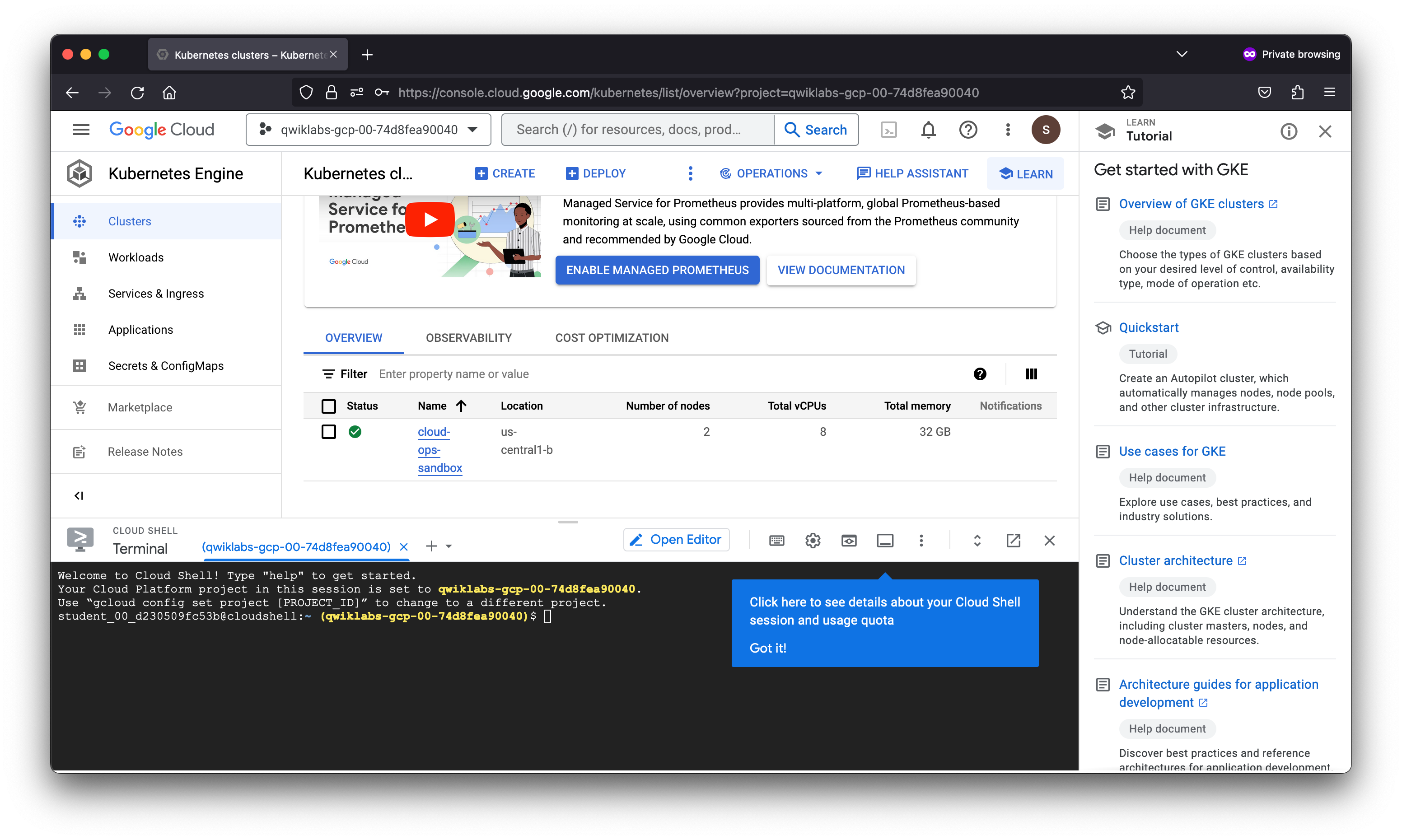The image size is (1402, 840).
Task: Close the Learn tutorial panel
Action: tap(1325, 131)
